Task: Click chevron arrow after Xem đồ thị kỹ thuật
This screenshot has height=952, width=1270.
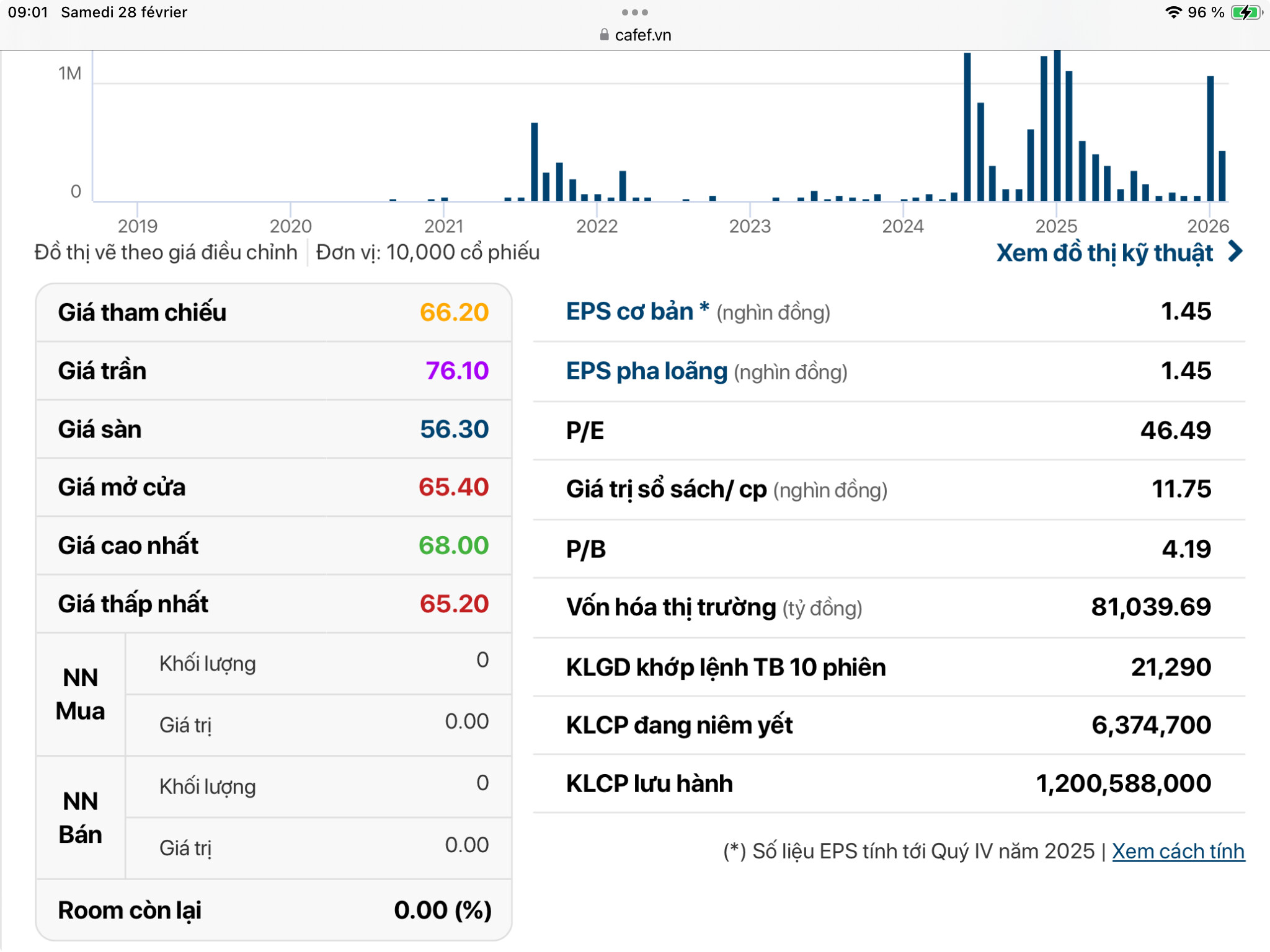Action: pyautogui.click(x=1235, y=252)
